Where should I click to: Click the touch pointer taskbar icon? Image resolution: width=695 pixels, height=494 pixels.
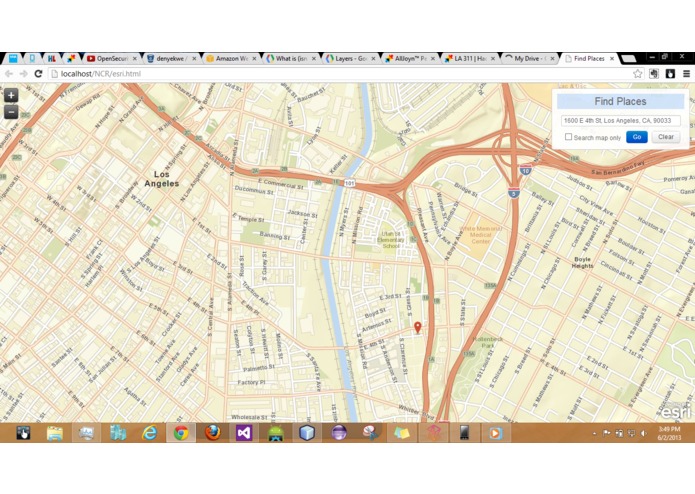click(x=23, y=433)
